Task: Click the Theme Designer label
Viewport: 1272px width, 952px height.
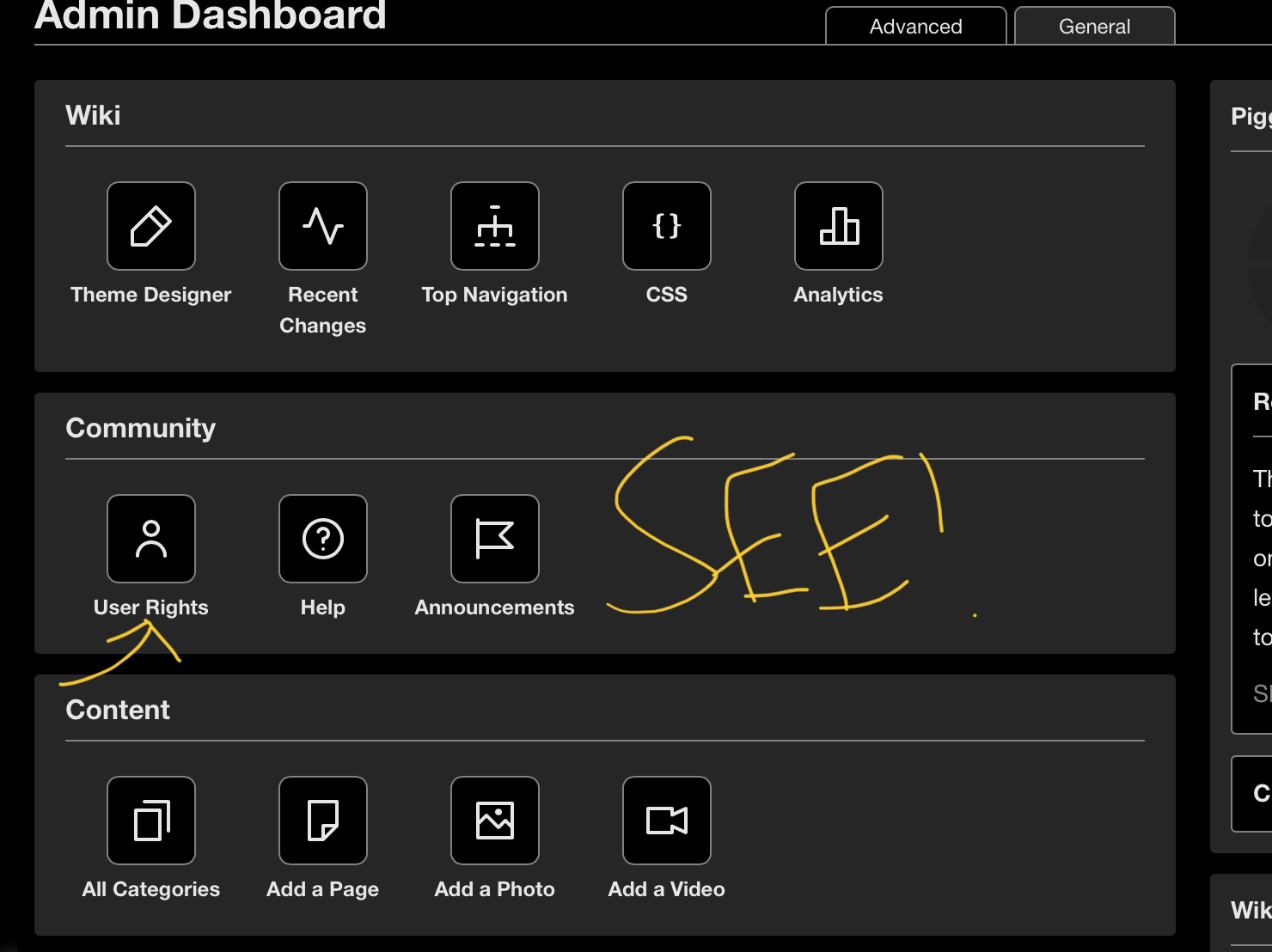Action: click(x=151, y=295)
